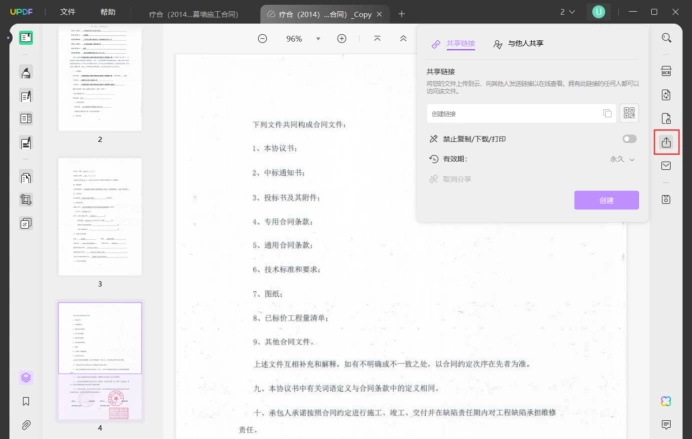Click the Save as Other icon
Viewport: 692px width, 439px height.
coord(666,199)
